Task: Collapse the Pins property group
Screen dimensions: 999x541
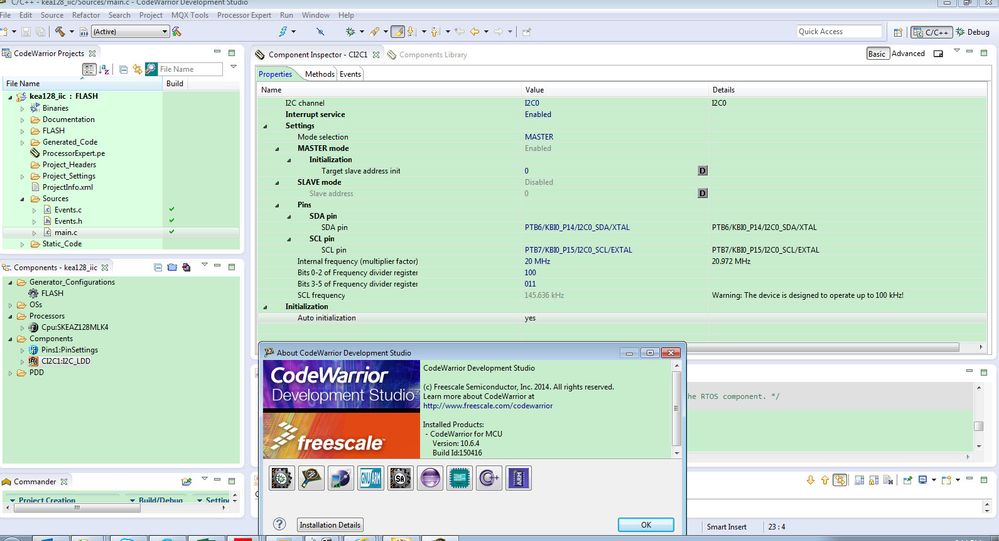Action: [277, 205]
